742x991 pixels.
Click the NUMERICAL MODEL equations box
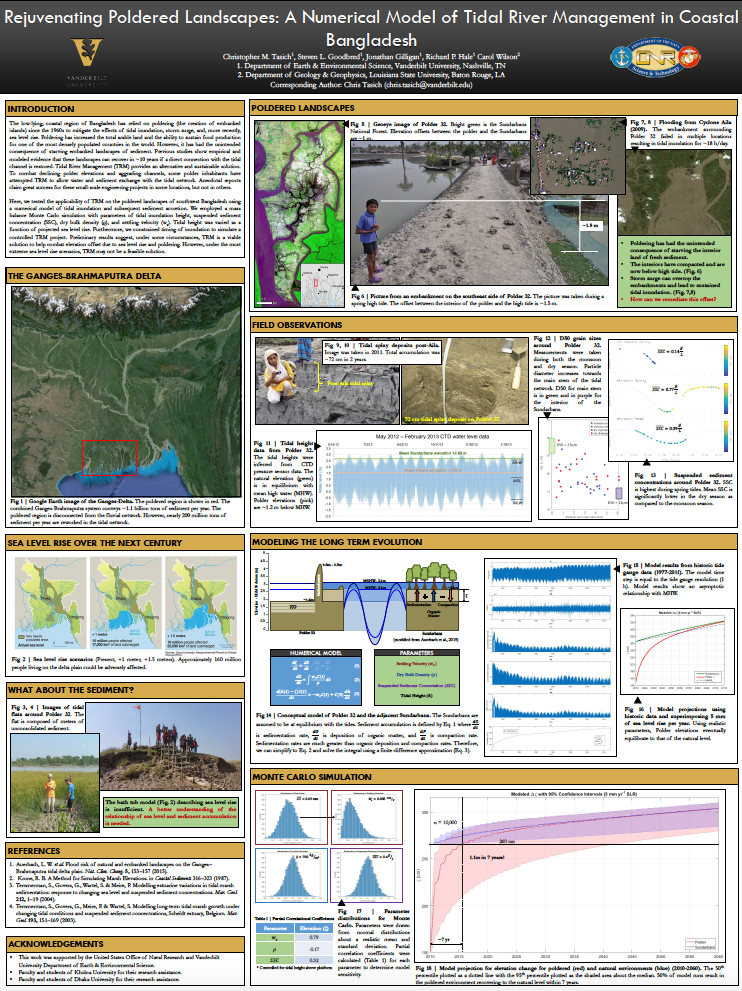[316, 677]
